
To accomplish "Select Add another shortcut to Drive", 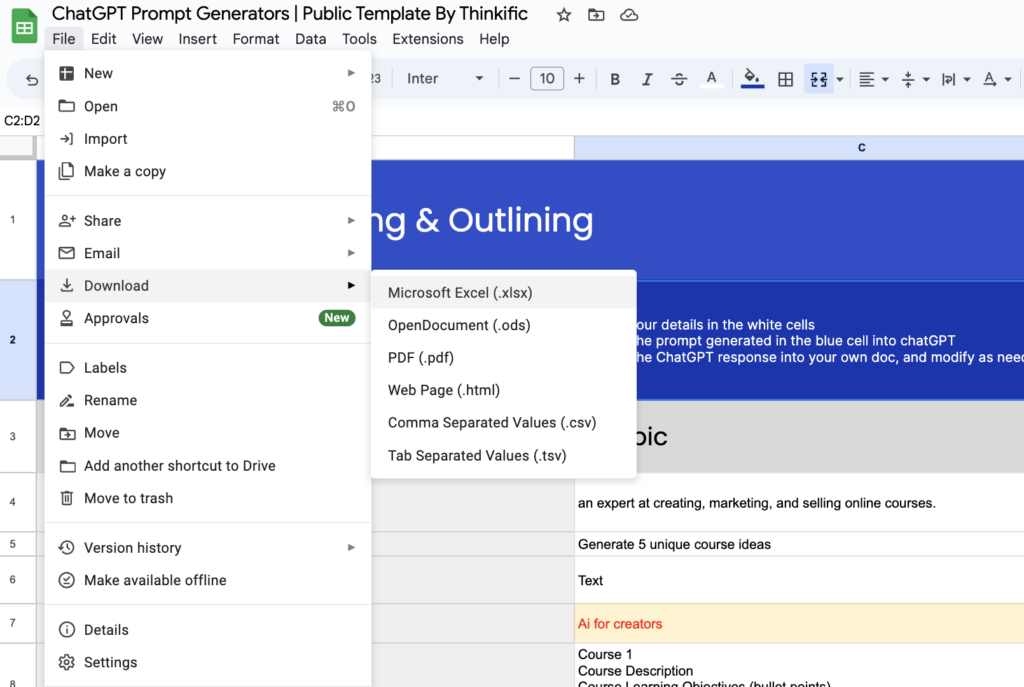I will pyautogui.click(x=208, y=466).
